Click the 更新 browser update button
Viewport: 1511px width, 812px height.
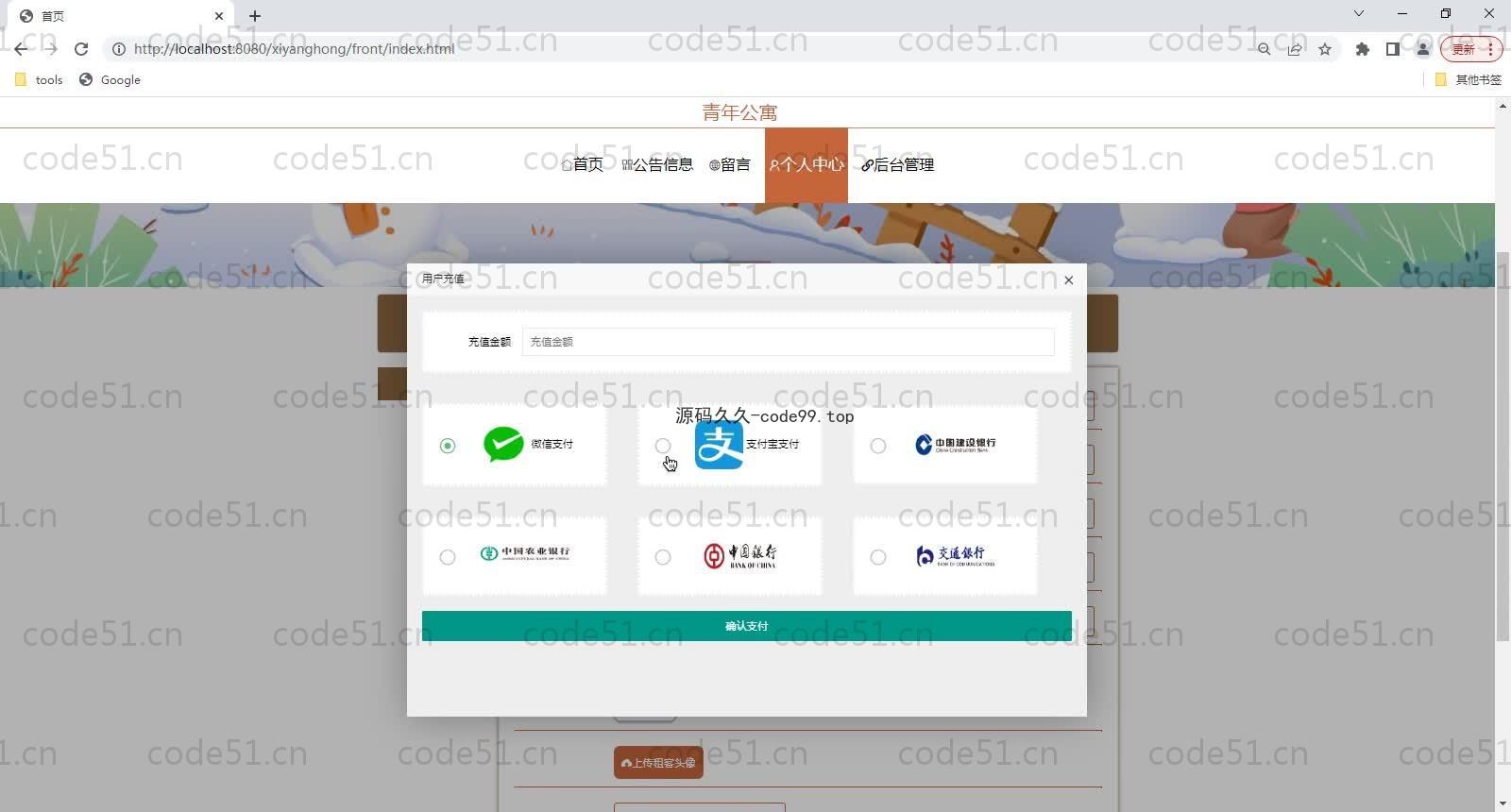(1470, 49)
